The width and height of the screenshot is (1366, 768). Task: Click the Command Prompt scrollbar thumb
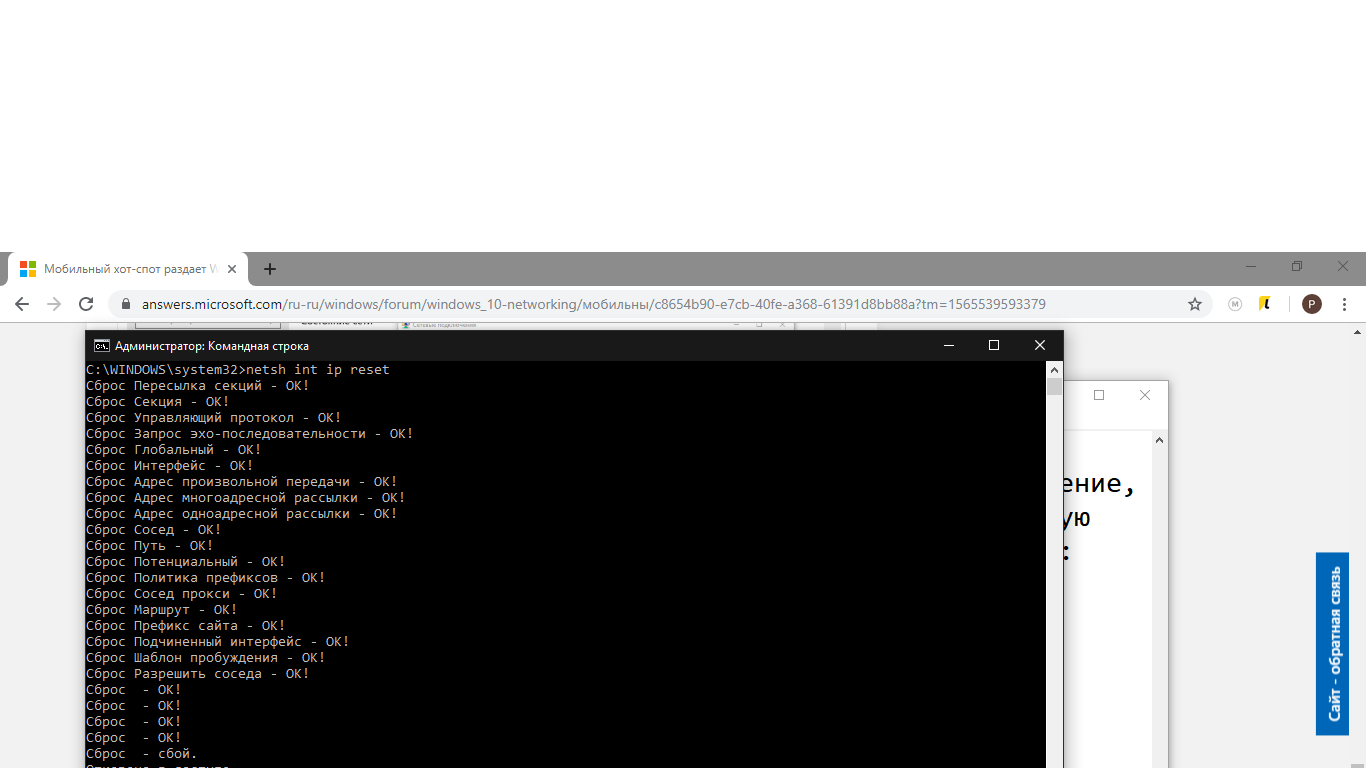click(1054, 387)
